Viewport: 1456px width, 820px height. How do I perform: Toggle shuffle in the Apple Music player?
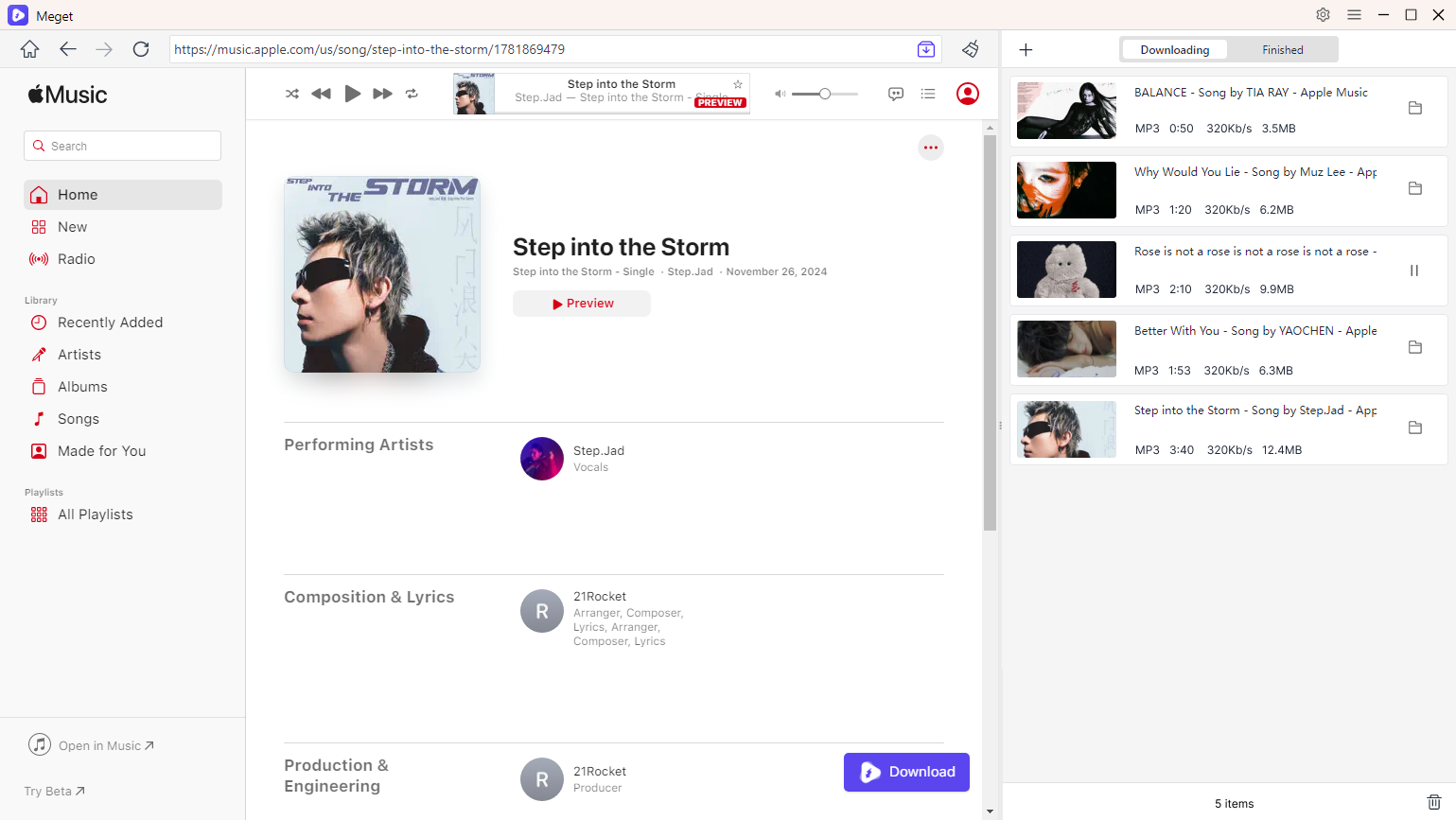(x=292, y=94)
